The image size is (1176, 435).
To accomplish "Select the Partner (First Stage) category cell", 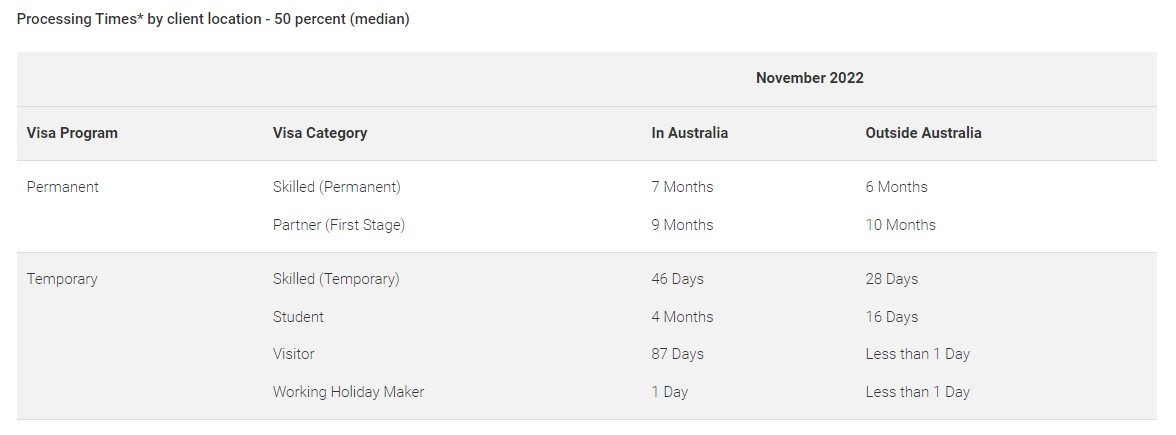I will tap(338, 225).
